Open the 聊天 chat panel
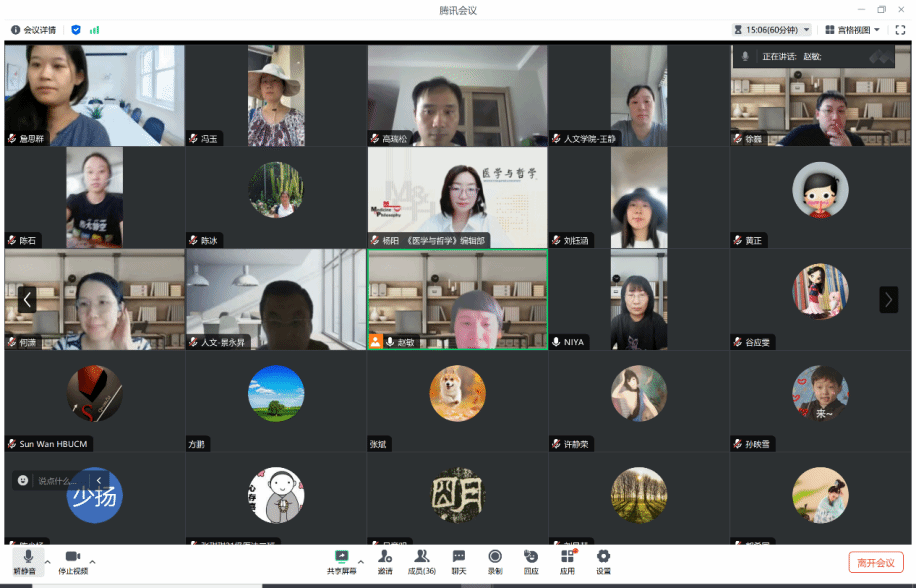Image resolution: width=916 pixels, height=588 pixels. click(458, 560)
